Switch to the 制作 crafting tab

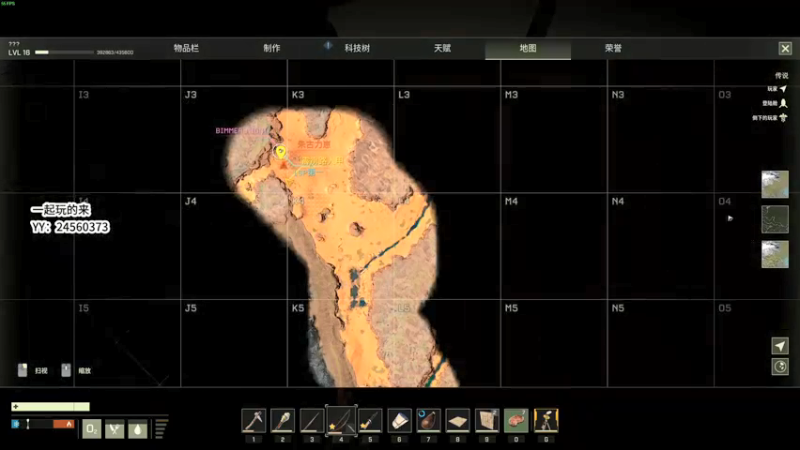[272, 48]
